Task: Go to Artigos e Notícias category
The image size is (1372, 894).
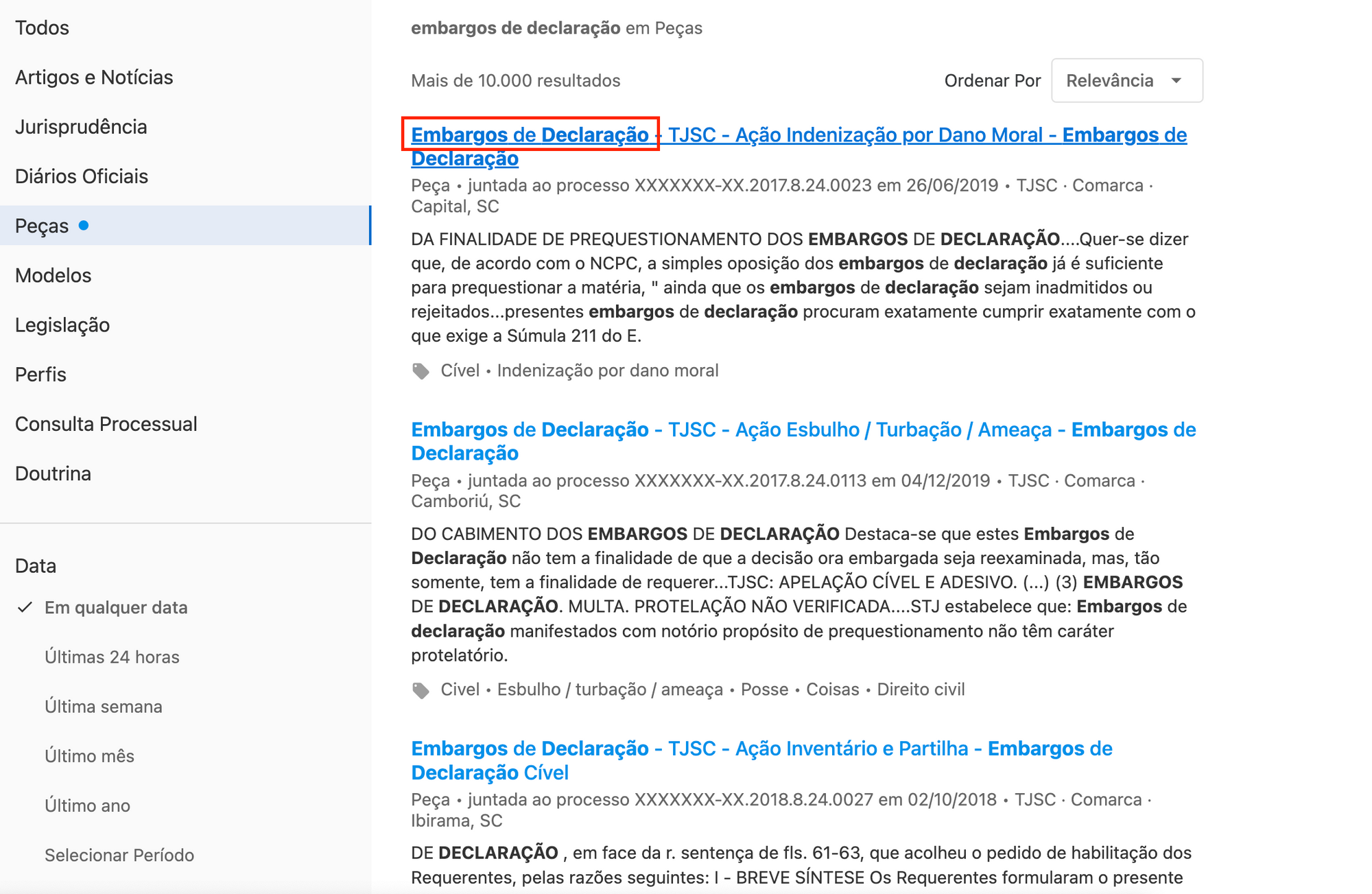Action: (x=94, y=78)
